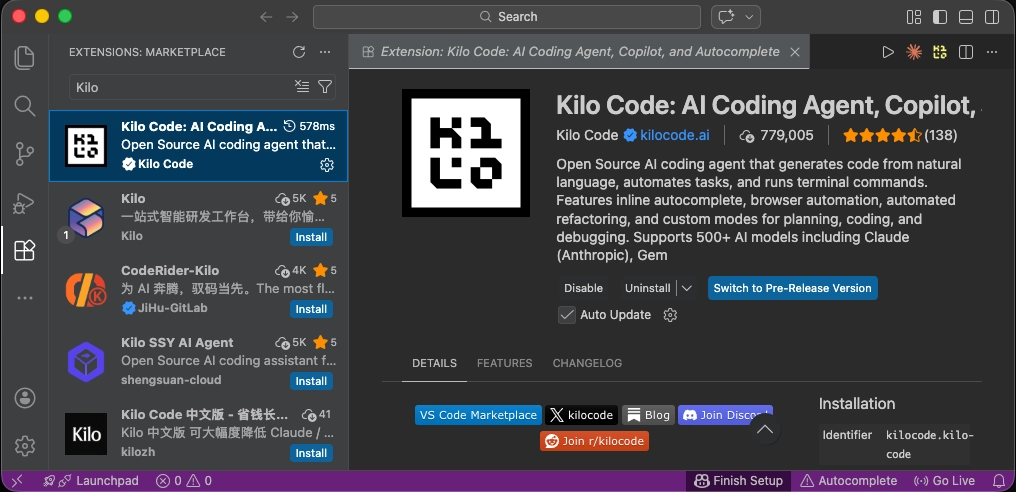Select the Kilo SSY AI Agent list item logo
Image resolution: width=1016 pixels, height=492 pixels.
click(x=86, y=362)
